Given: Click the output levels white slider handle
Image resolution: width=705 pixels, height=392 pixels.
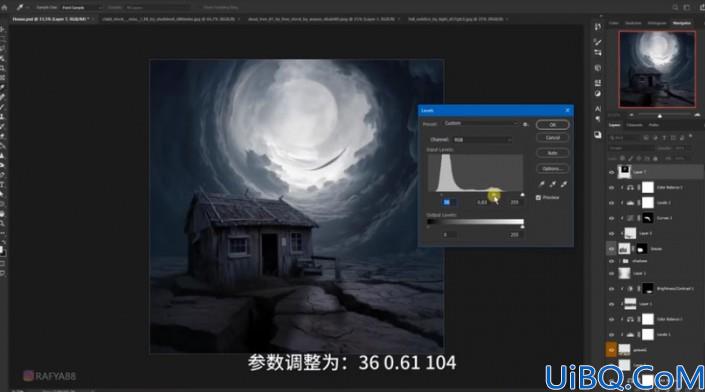Looking at the screenshot, I should click(522, 227).
